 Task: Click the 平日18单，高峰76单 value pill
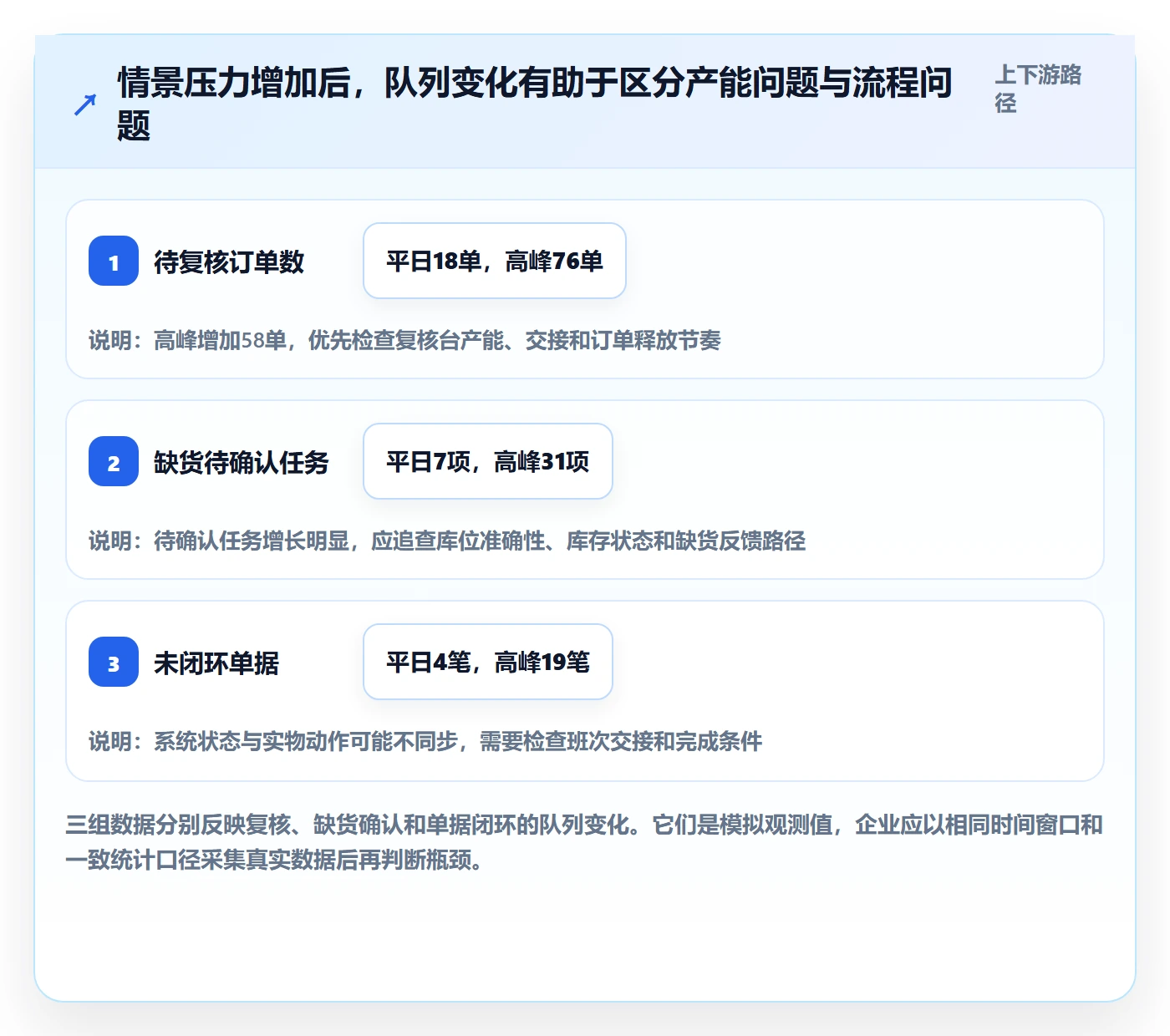click(x=495, y=261)
